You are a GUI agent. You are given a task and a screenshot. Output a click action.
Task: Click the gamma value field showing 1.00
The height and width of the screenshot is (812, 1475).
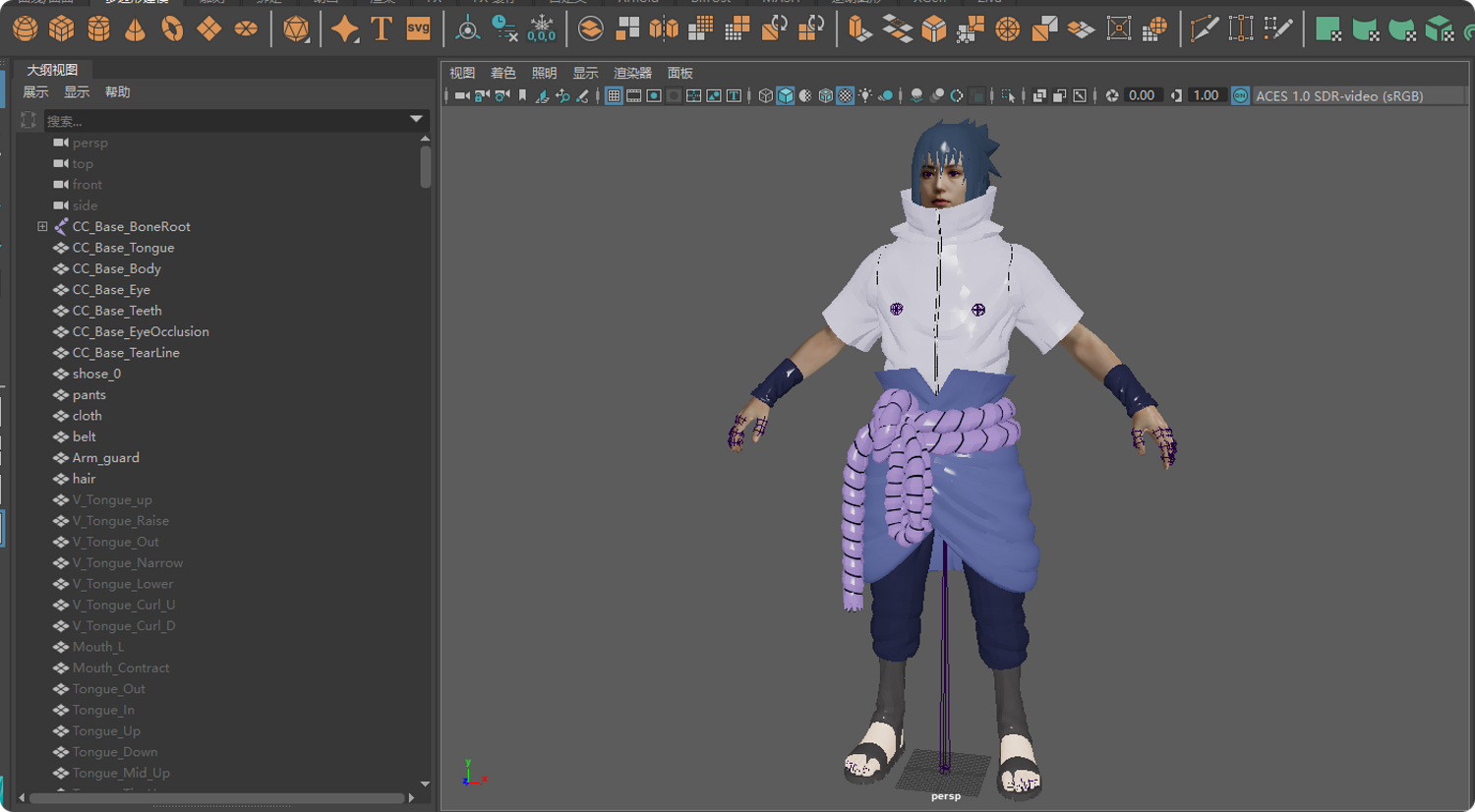coord(1206,95)
